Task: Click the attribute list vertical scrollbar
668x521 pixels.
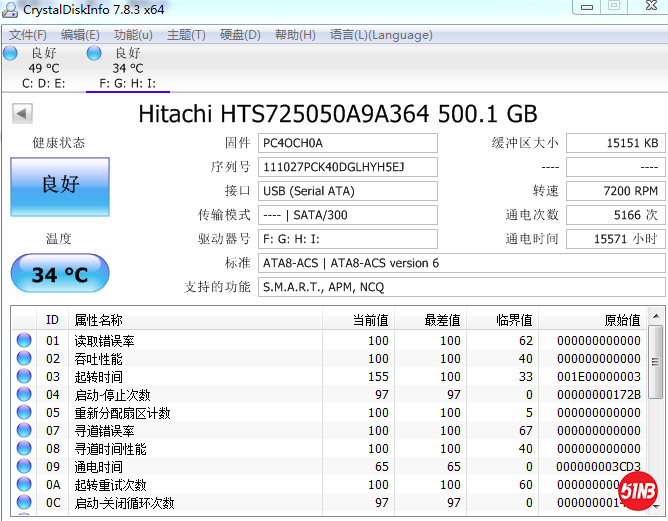Action: [656, 420]
